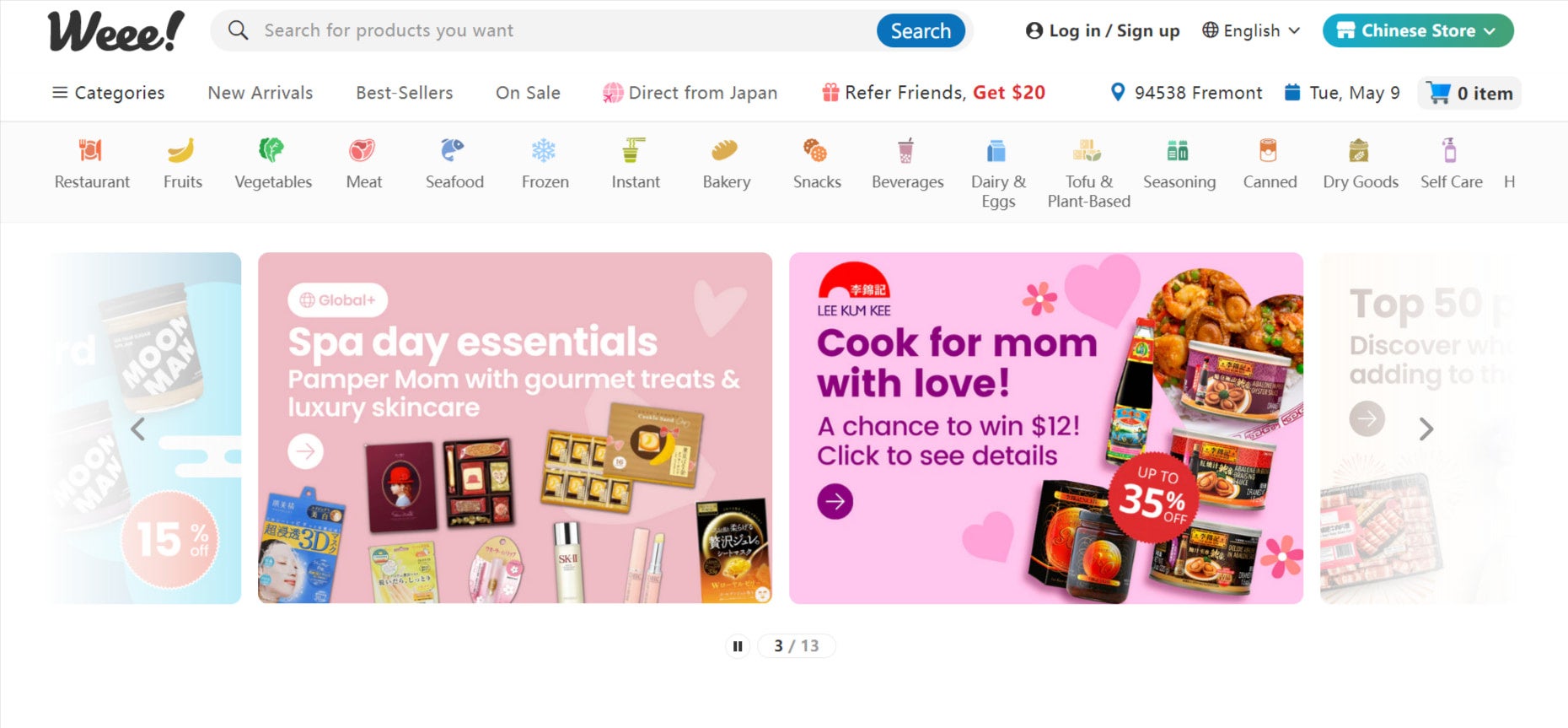Select the Meat category icon
Image resolution: width=1568 pixels, height=728 pixels.
tap(363, 164)
